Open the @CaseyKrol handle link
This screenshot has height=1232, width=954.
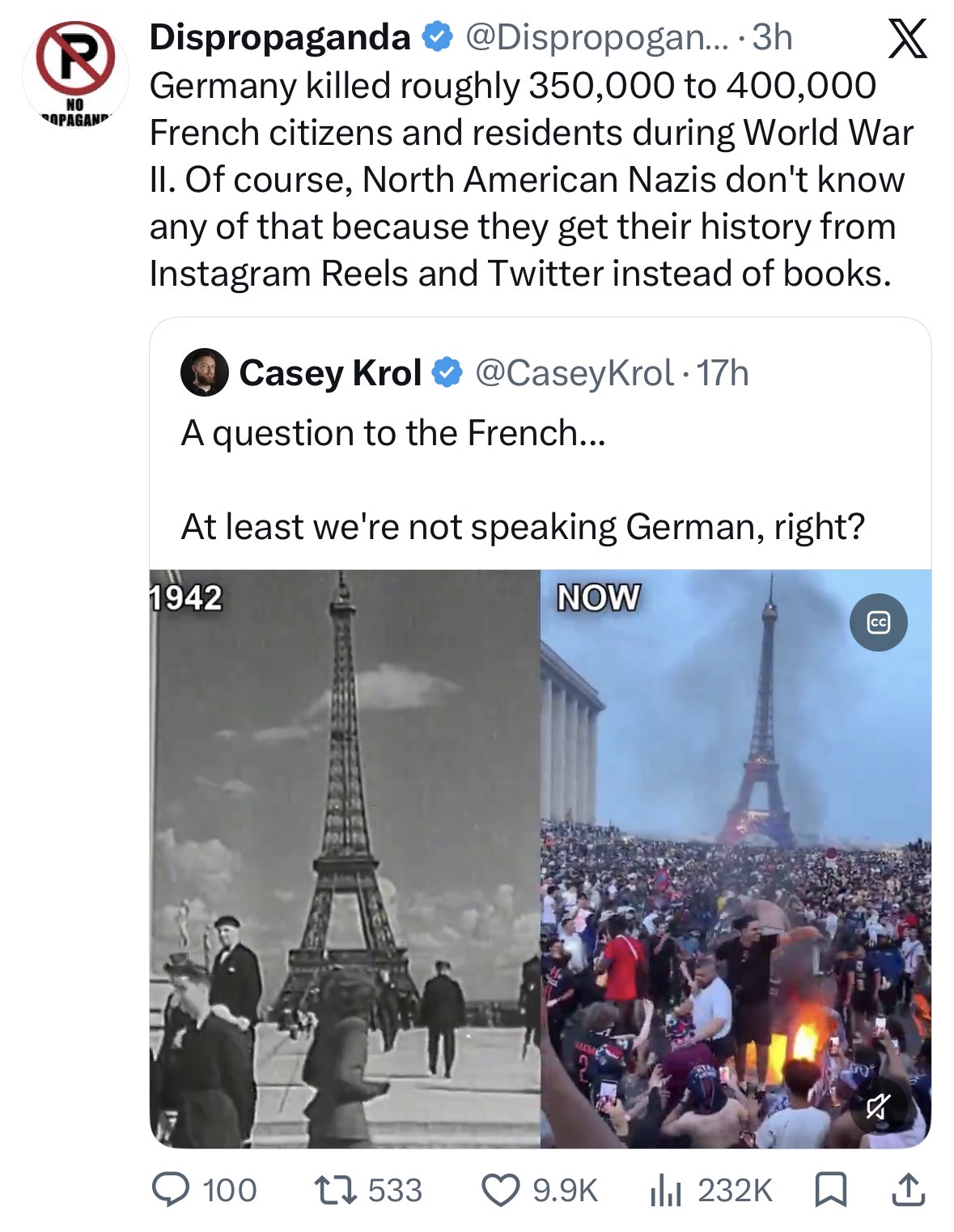tap(574, 373)
